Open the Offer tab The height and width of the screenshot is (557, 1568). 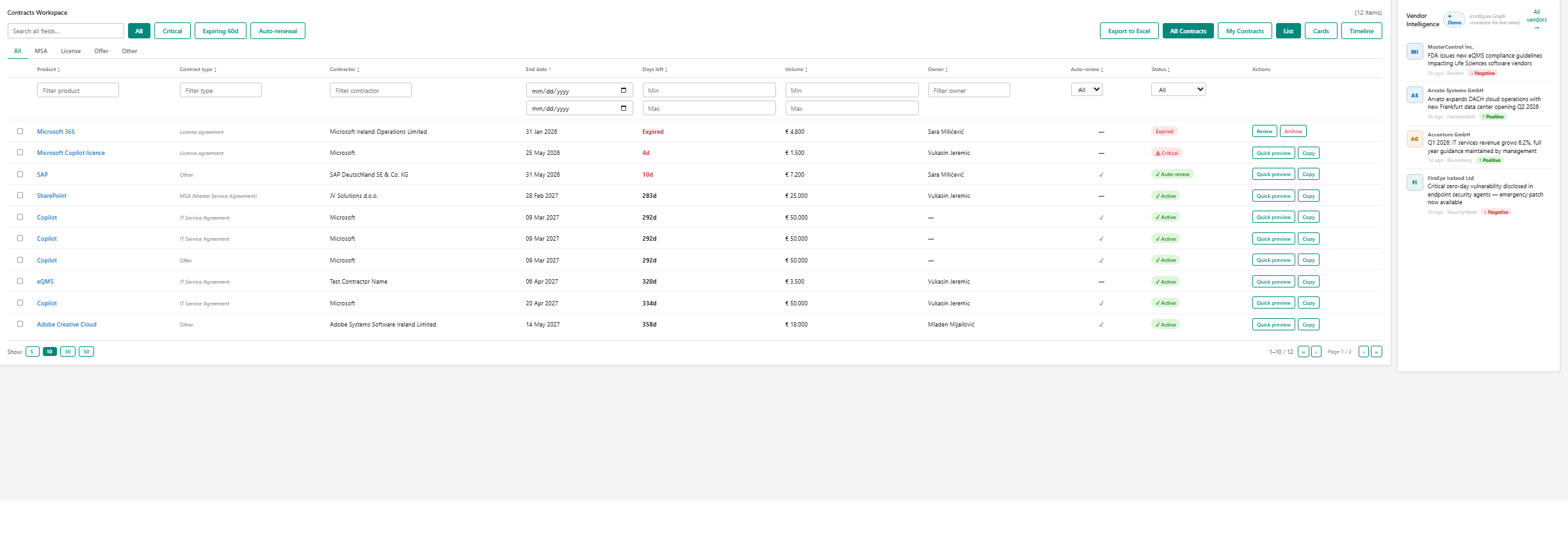pyautogui.click(x=101, y=51)
